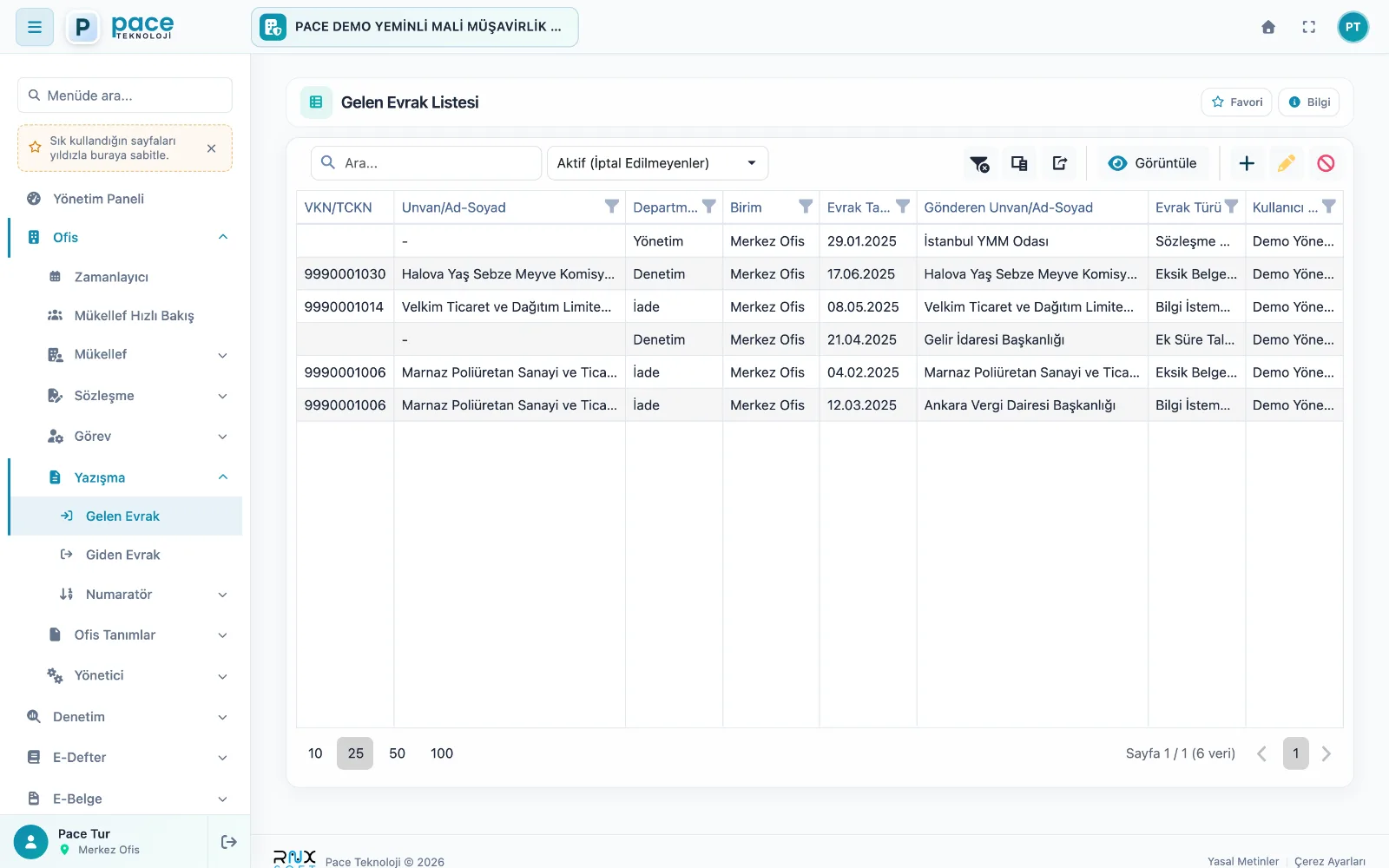Toggle the hamburger sidebar menu
This screenshot has width=1389, height=868.
[35, 27]
